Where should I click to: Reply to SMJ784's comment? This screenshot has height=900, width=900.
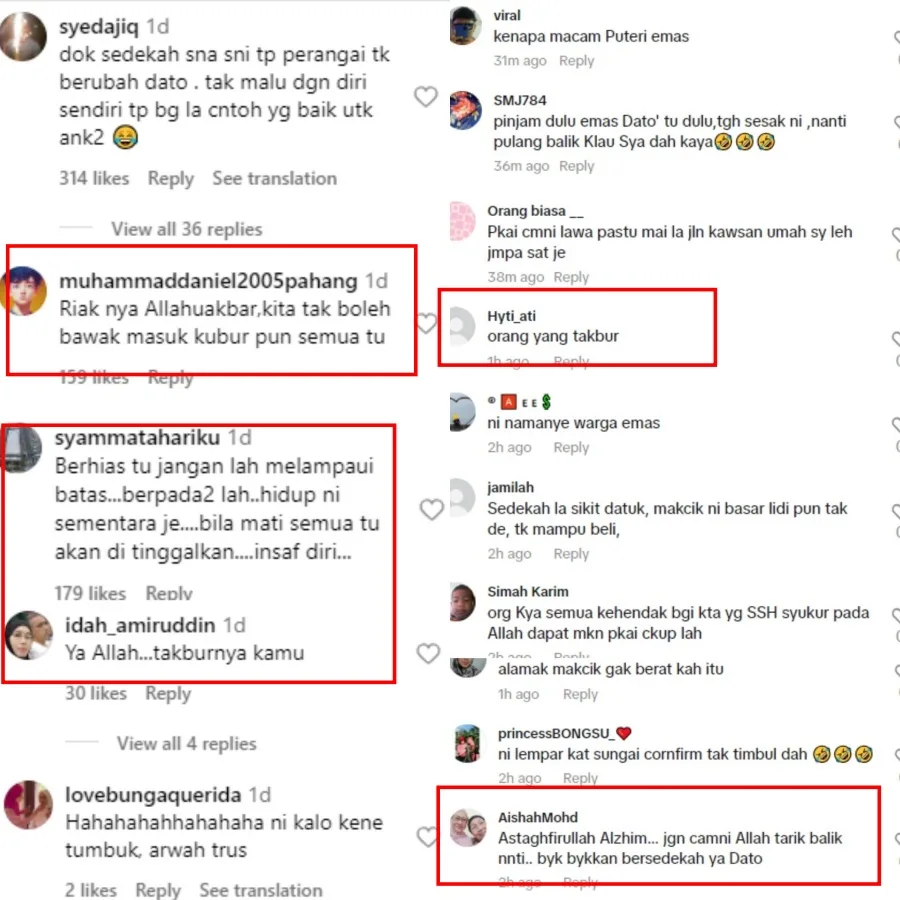(576, 166)
